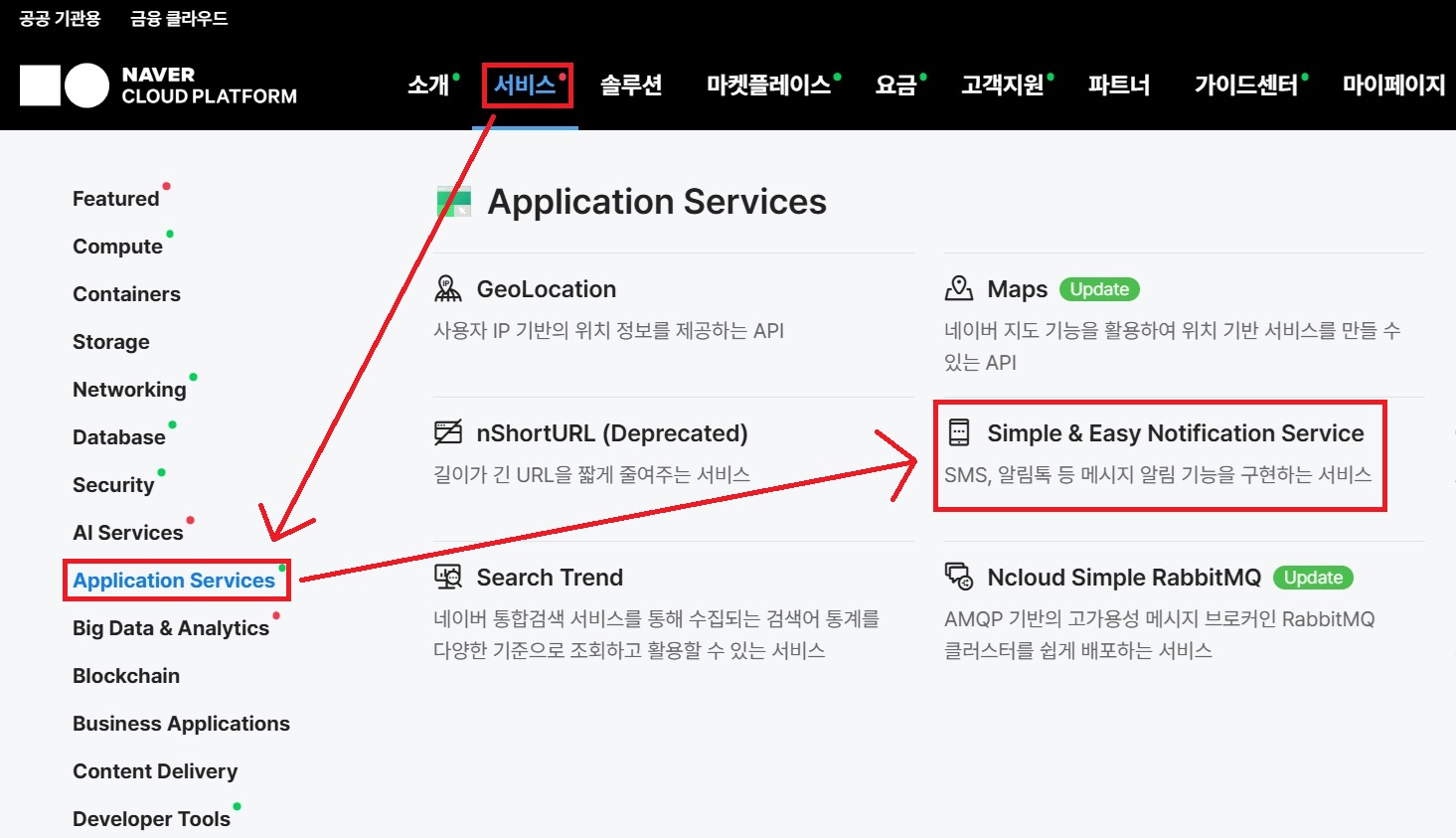Click the Naver Cloud Platform logo
This screenshot has height=838, width=1456.
(159, 85)
